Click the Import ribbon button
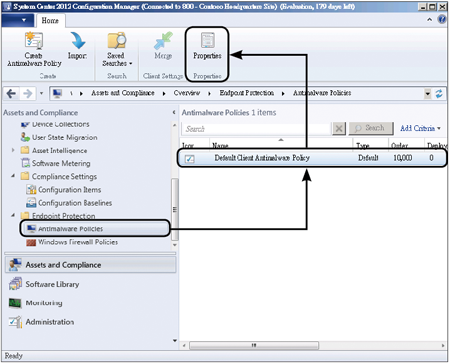 [x=77, y=46]
